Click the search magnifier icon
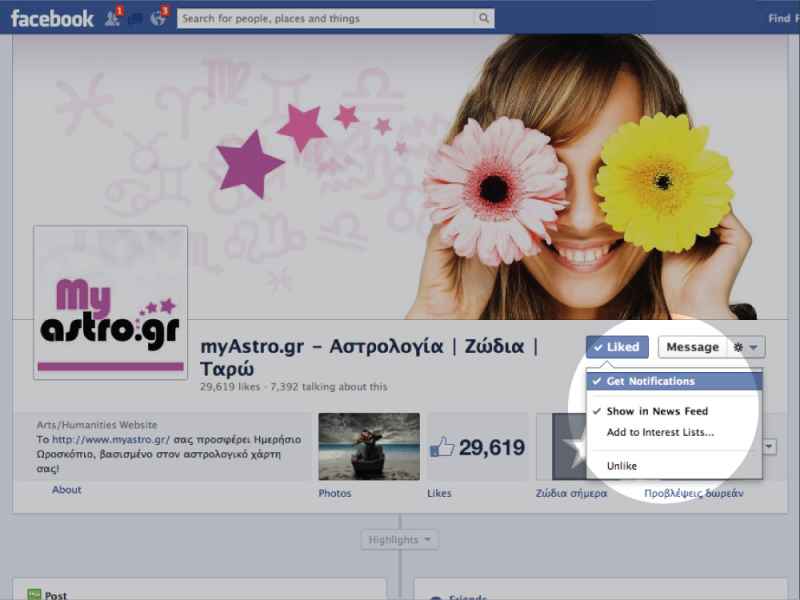800x600 pixels. (x=484, y=19)
